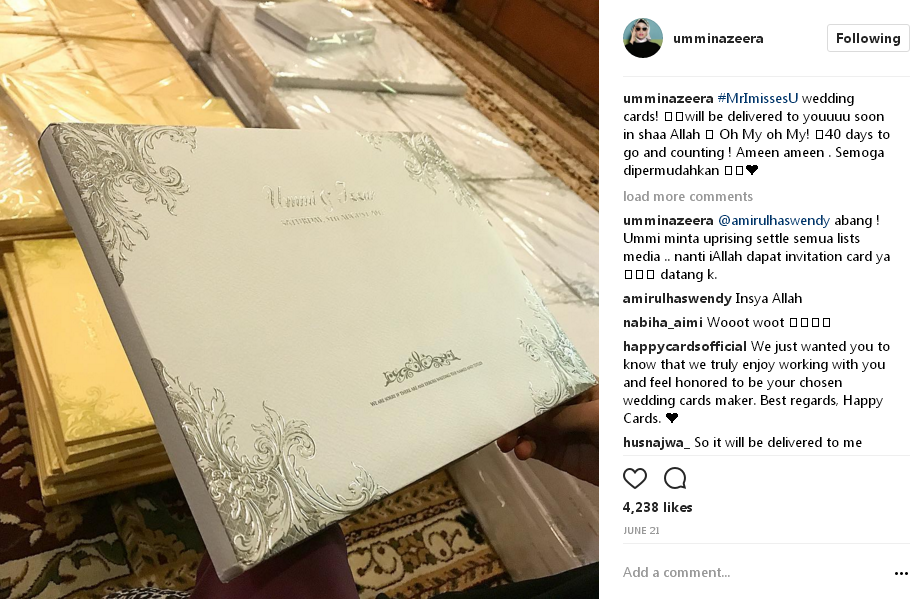
Task: Click umminazeera username in the reply comment
Action: (668, 220)
